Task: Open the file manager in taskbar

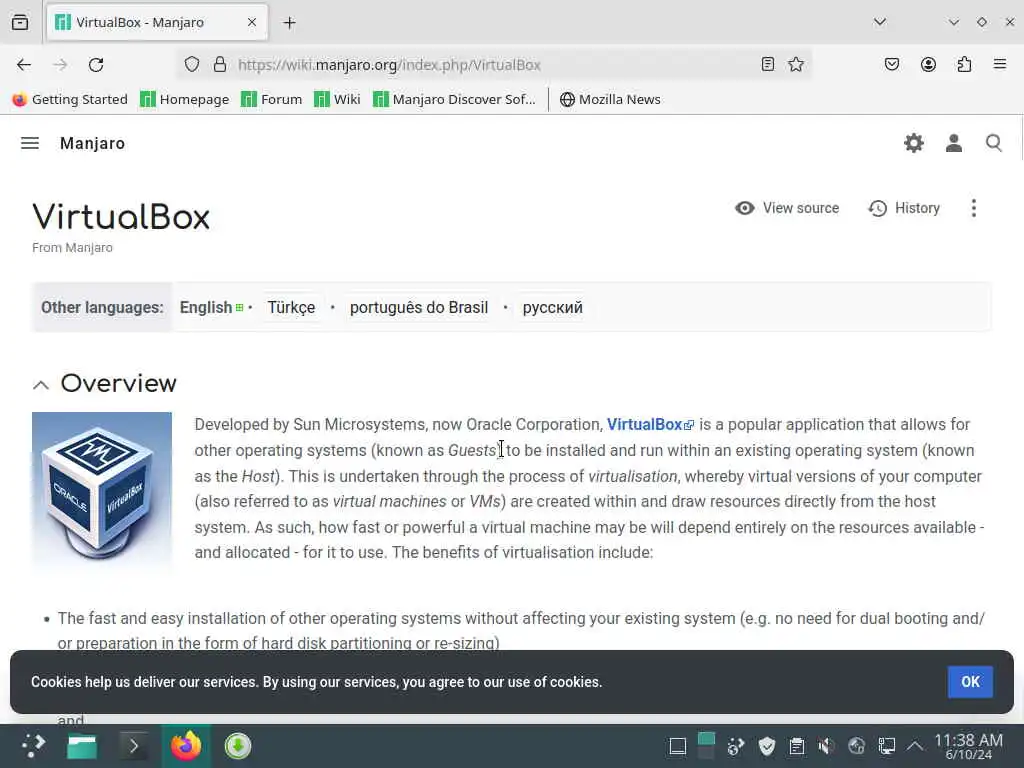Action: click(82, 746)
